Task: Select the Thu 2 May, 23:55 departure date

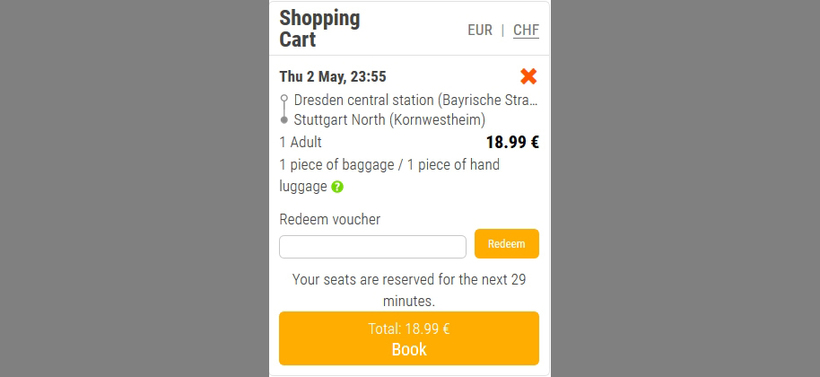Action: pyautogui.click(x=333, y=77)
